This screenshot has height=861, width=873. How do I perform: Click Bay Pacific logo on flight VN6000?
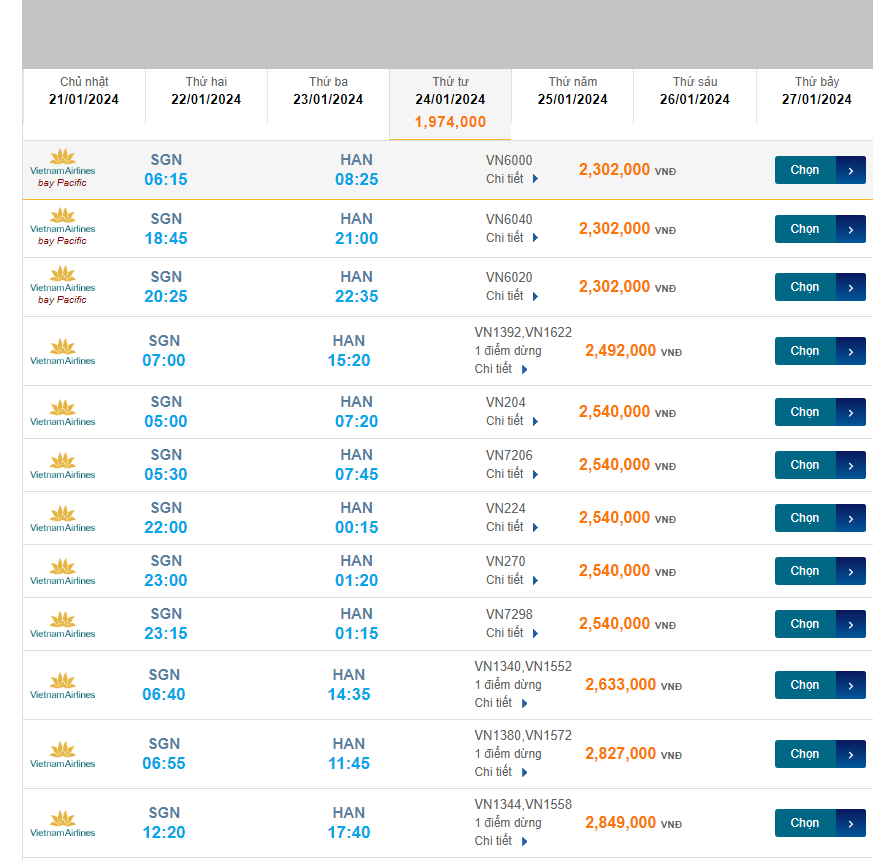pyautogui.click(x=62, y=170)
